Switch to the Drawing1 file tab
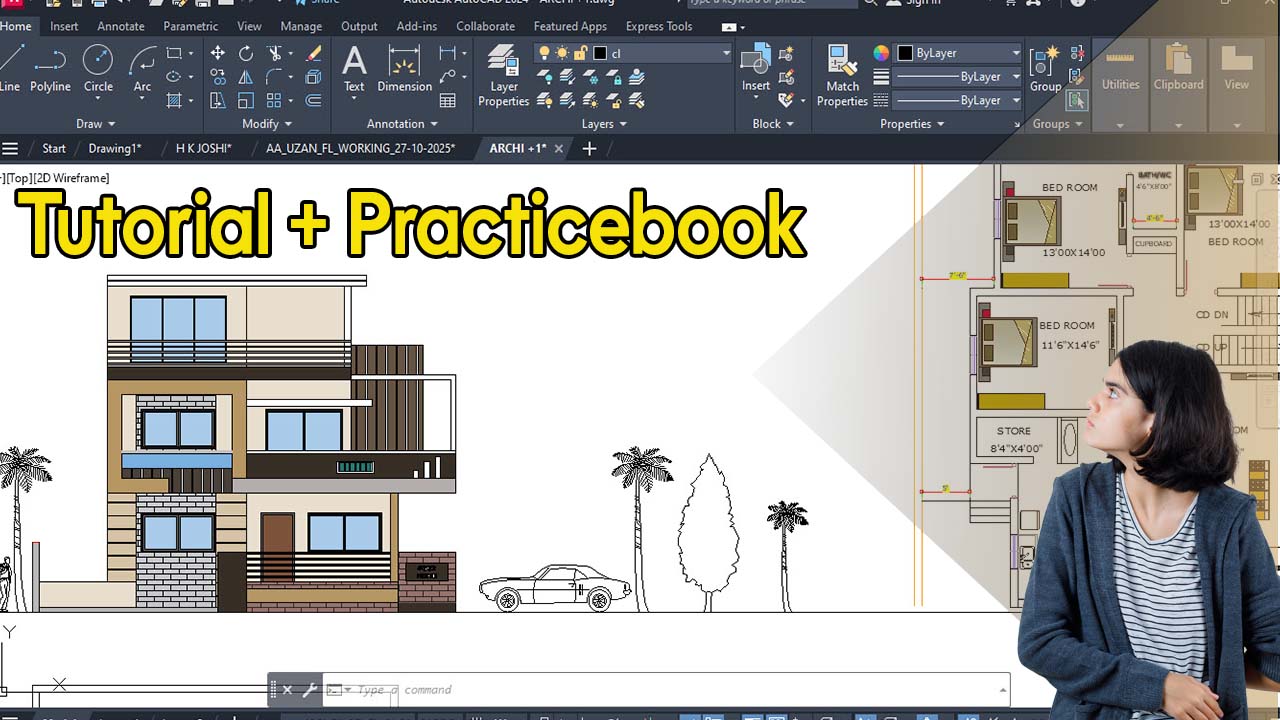The width and height of the screenshot is (1280, 720). 115,148
